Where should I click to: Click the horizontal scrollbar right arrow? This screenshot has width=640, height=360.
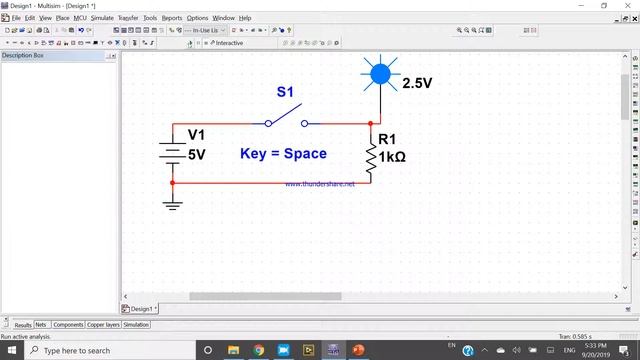pos(616,296)
